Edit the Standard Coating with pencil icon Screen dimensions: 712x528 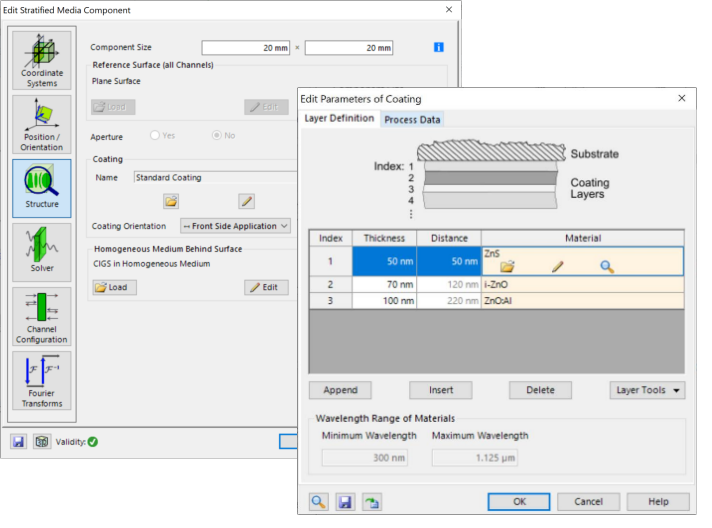pyautogui.click(x=247, y=201)
